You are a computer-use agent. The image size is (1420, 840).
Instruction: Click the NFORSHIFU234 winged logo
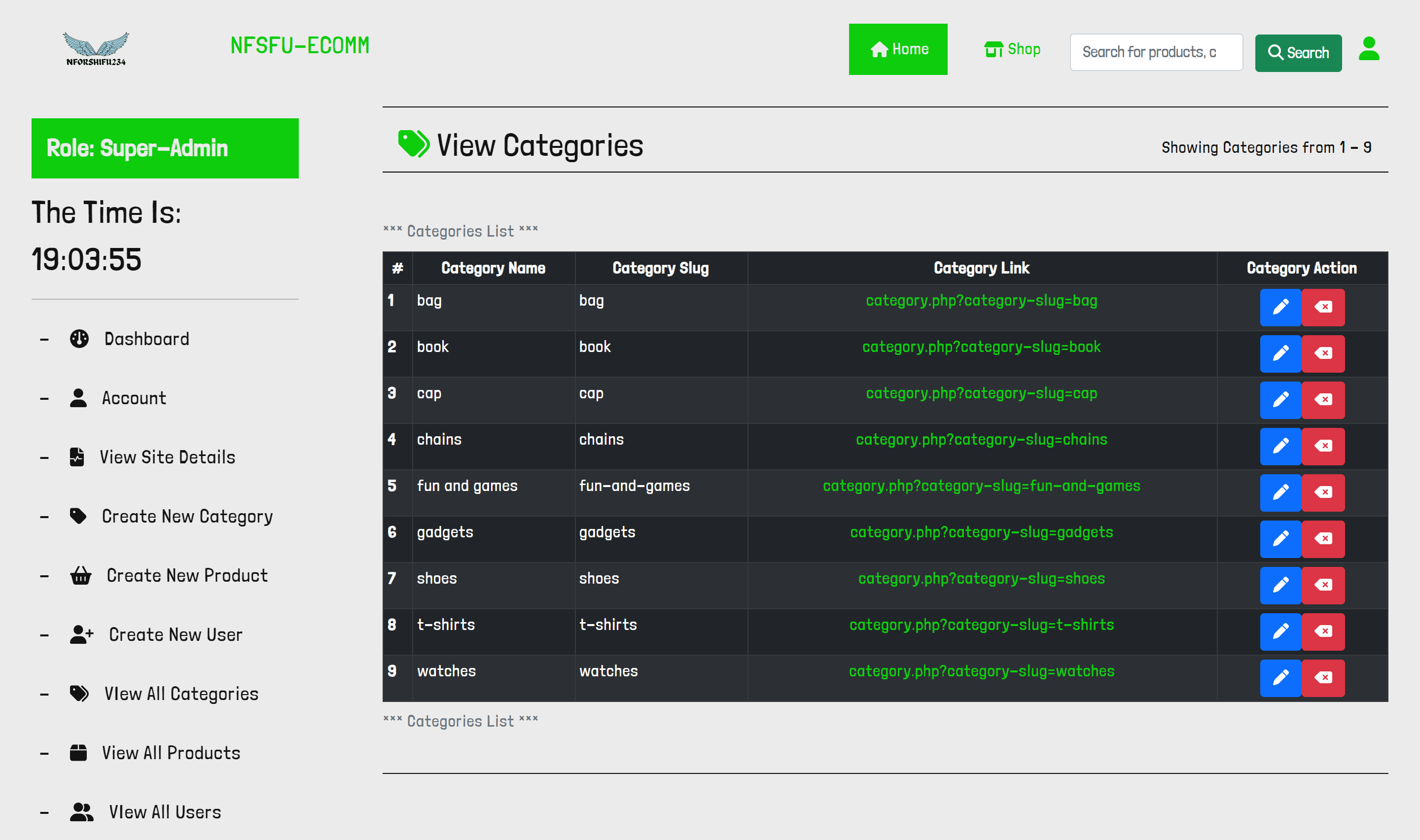pyautogui.click(x=96, y=49)
